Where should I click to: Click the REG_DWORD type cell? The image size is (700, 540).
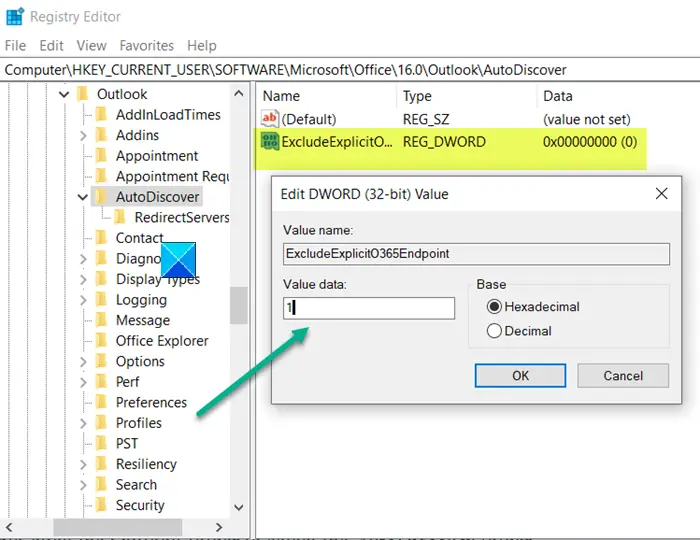click(444, 141)
